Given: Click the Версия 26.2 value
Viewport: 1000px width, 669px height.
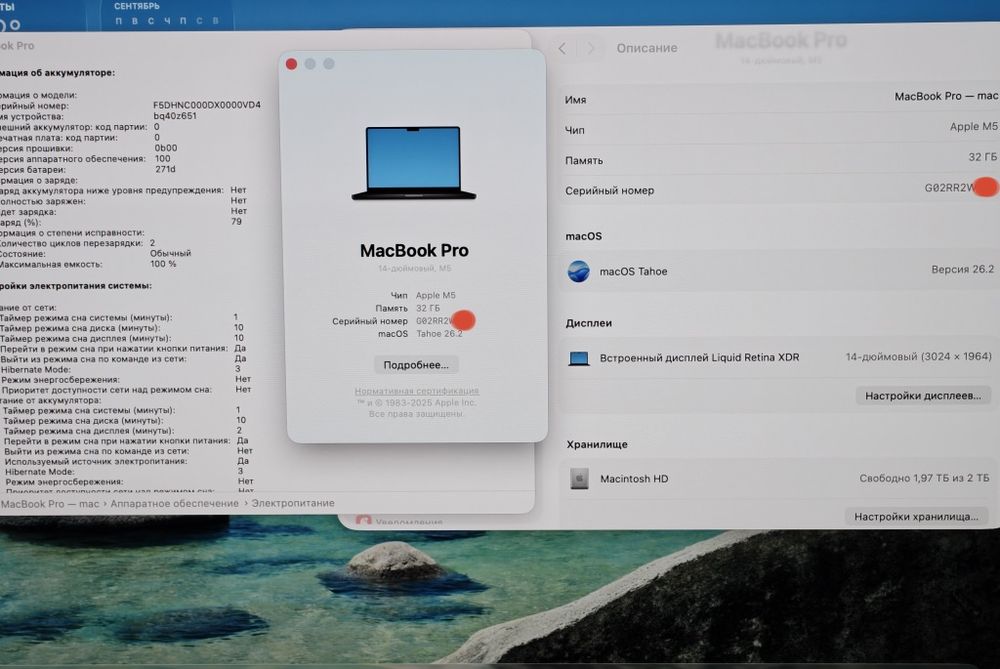Looking at the screenshot, I should tap(962, 269).
